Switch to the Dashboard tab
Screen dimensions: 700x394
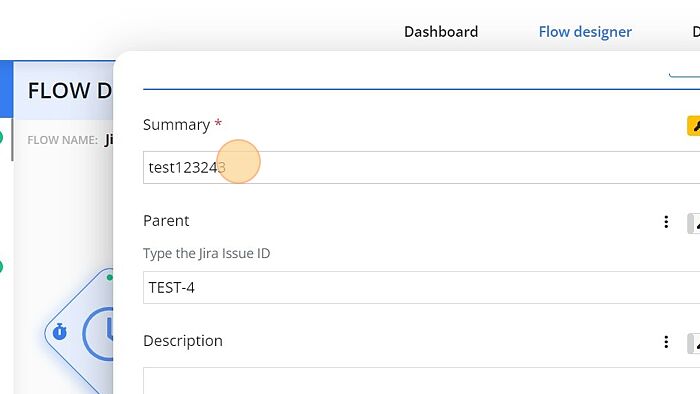point(441,32)
